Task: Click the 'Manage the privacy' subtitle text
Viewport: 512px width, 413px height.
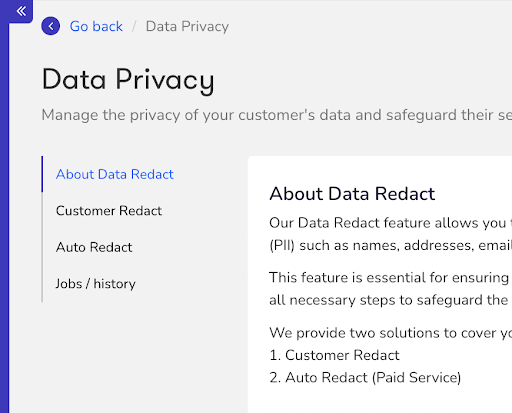Action: [x=277, y=115]
